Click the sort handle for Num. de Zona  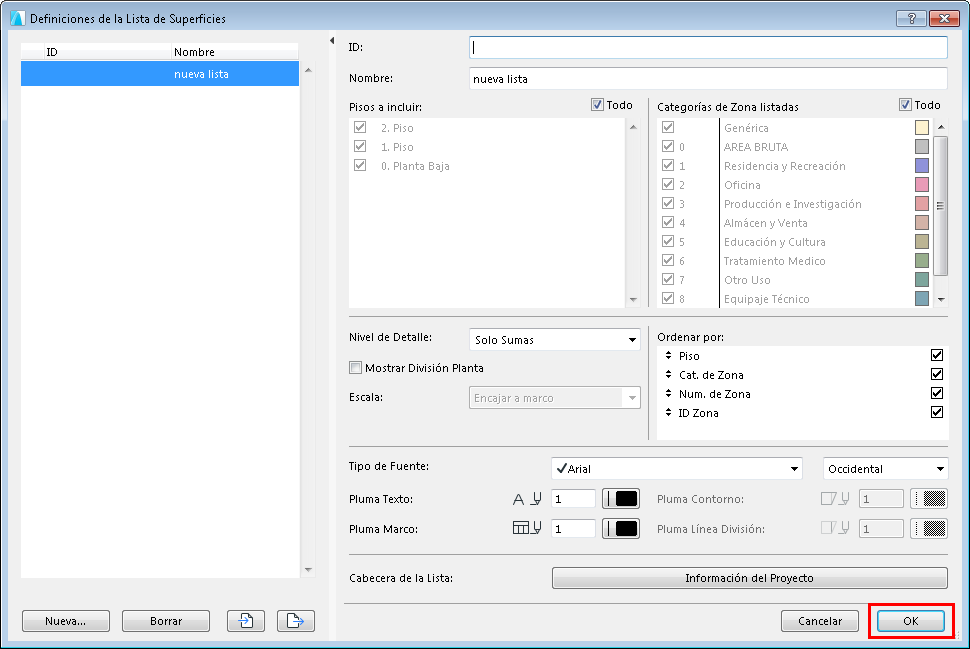(x=668, y=393)
